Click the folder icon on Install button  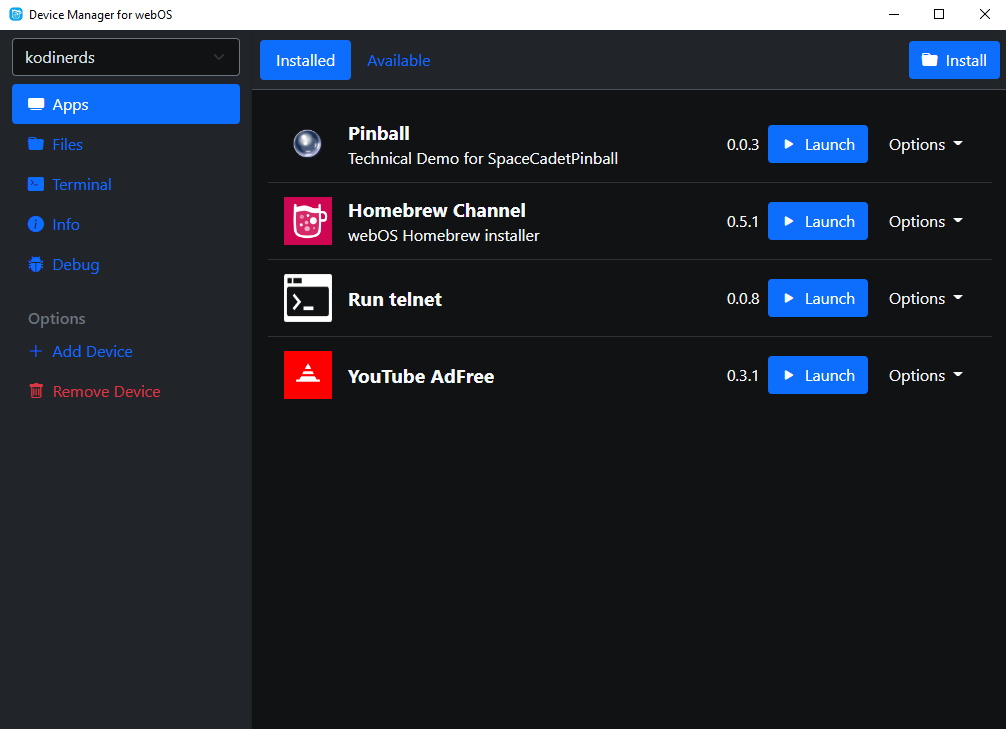930,60
